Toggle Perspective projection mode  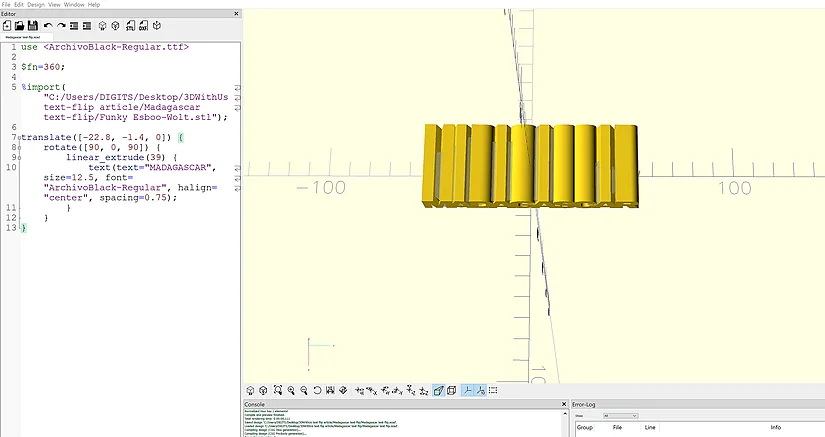[x=438, y=390]
